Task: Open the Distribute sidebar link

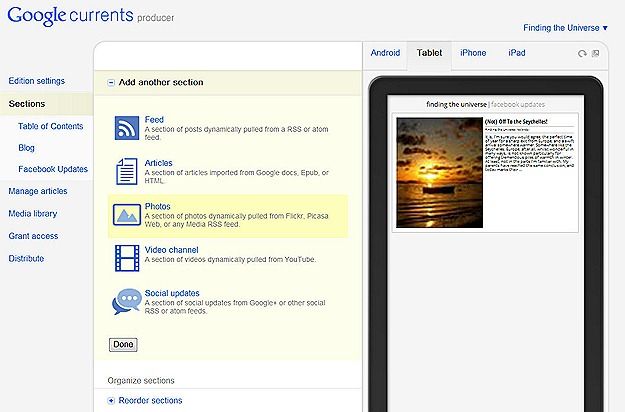Action: coord(26,258)
